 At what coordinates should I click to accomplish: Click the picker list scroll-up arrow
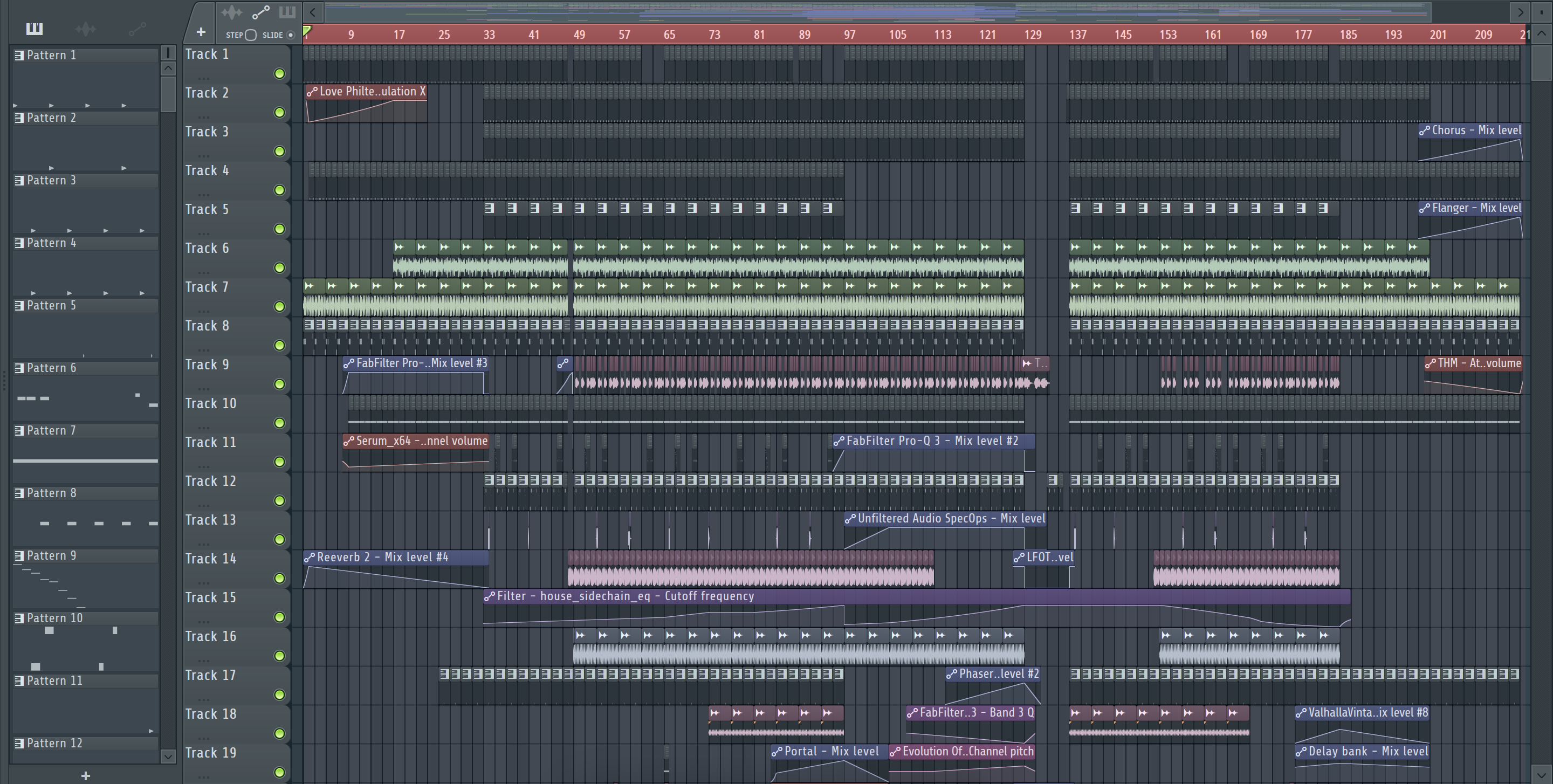pyautogui.click(x=169, y=68)
